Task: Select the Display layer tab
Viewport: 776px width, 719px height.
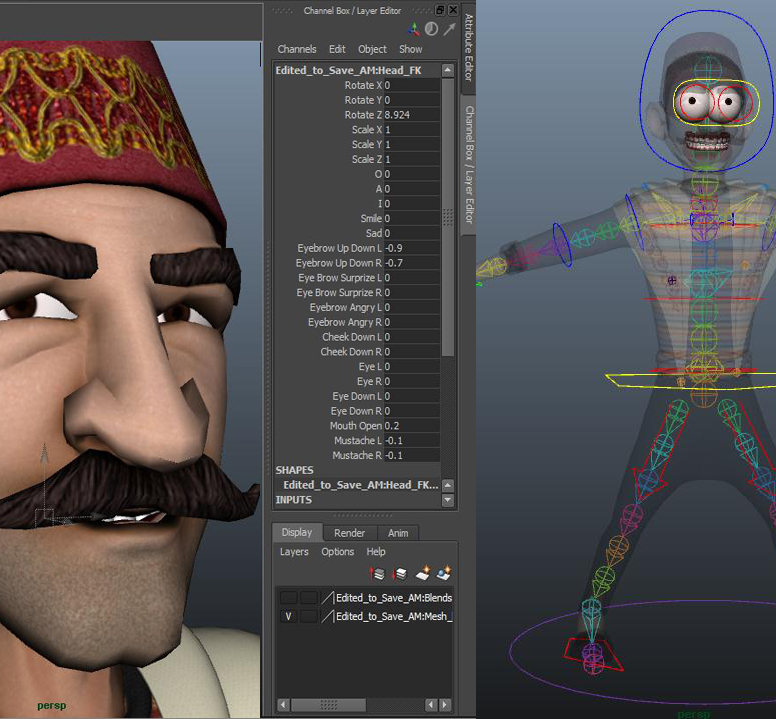Action: coord(297,532)
